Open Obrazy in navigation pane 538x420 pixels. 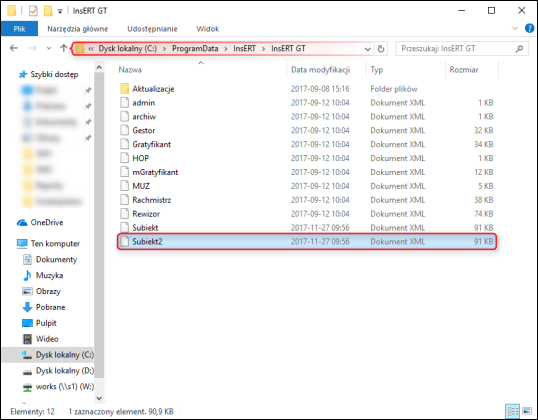point(48,291)
